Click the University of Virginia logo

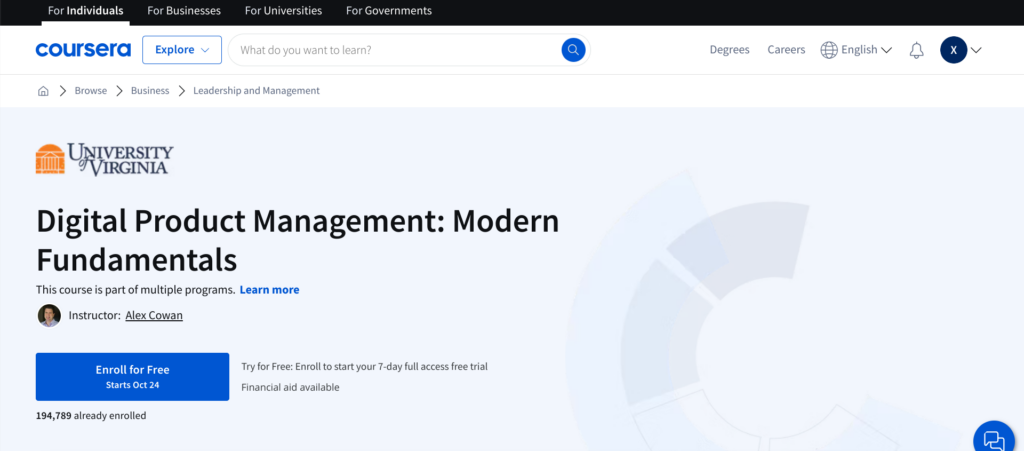tap(105, 159)
